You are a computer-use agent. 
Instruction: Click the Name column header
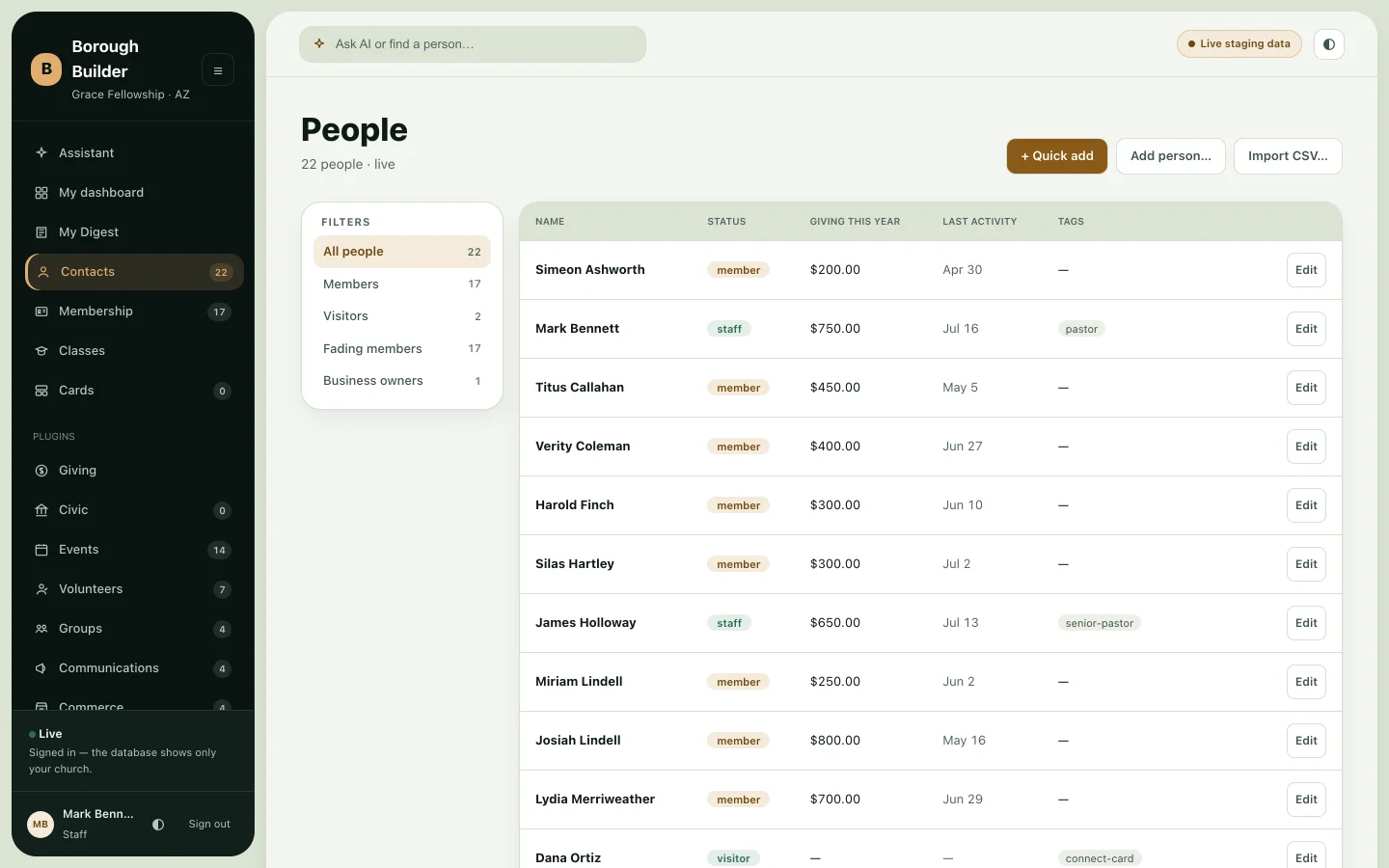550,222
